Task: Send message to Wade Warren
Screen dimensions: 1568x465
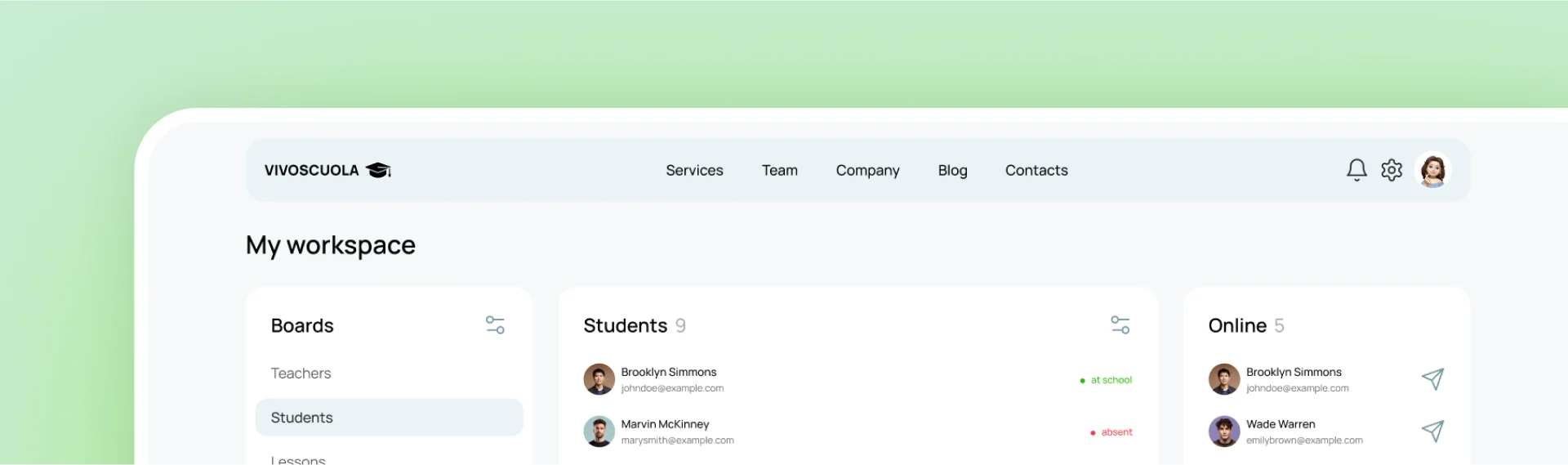Action: point(1432,431)
